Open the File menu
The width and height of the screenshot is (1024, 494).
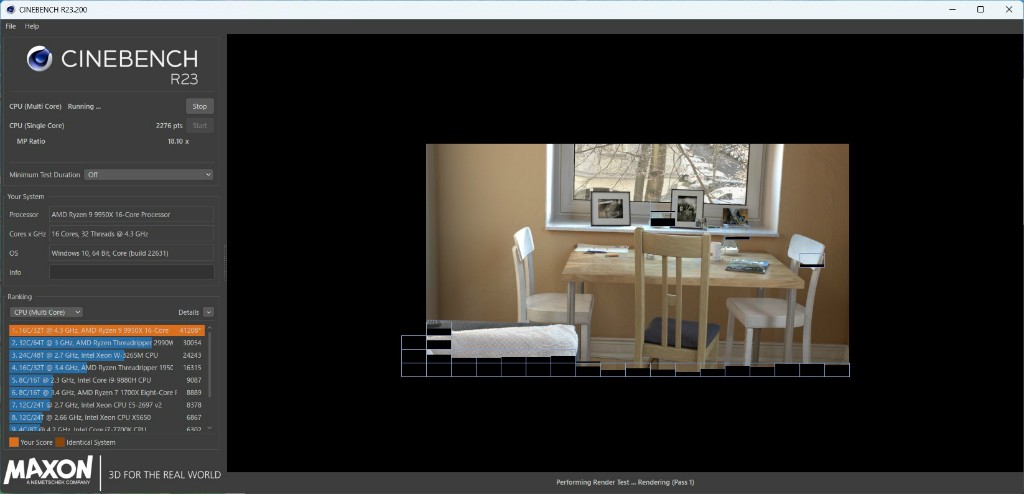11,26
